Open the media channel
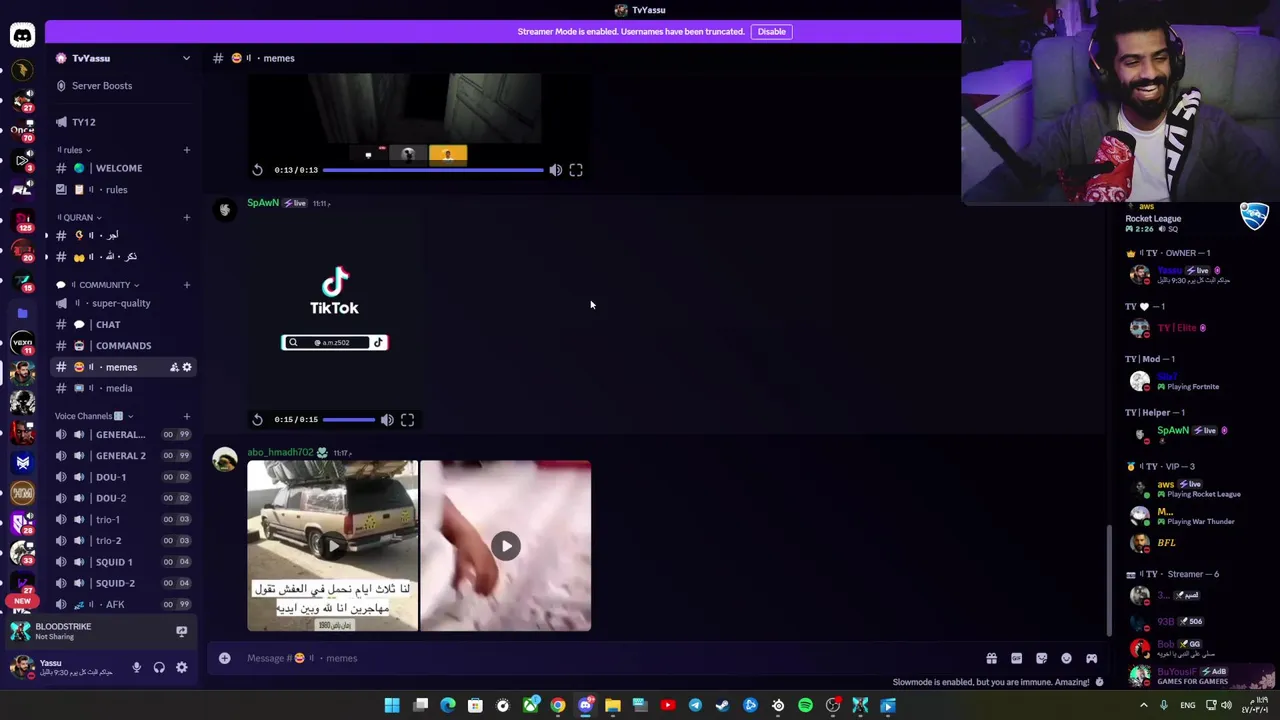Viewport: 1280px width, 720px height. (x=123, y=388)
